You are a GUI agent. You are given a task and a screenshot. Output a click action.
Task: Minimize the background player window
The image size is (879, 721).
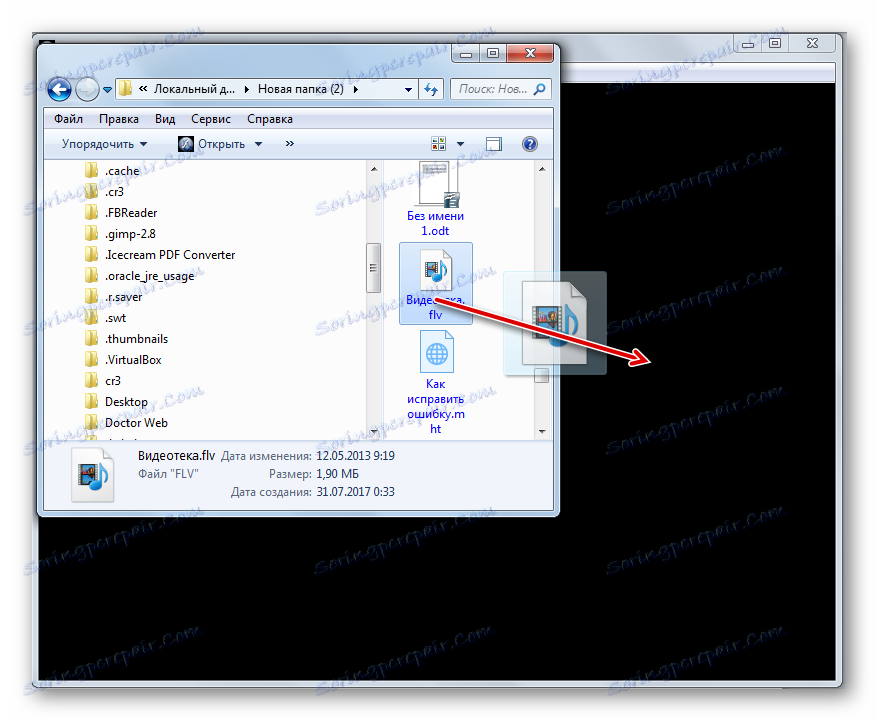point(747,43)
